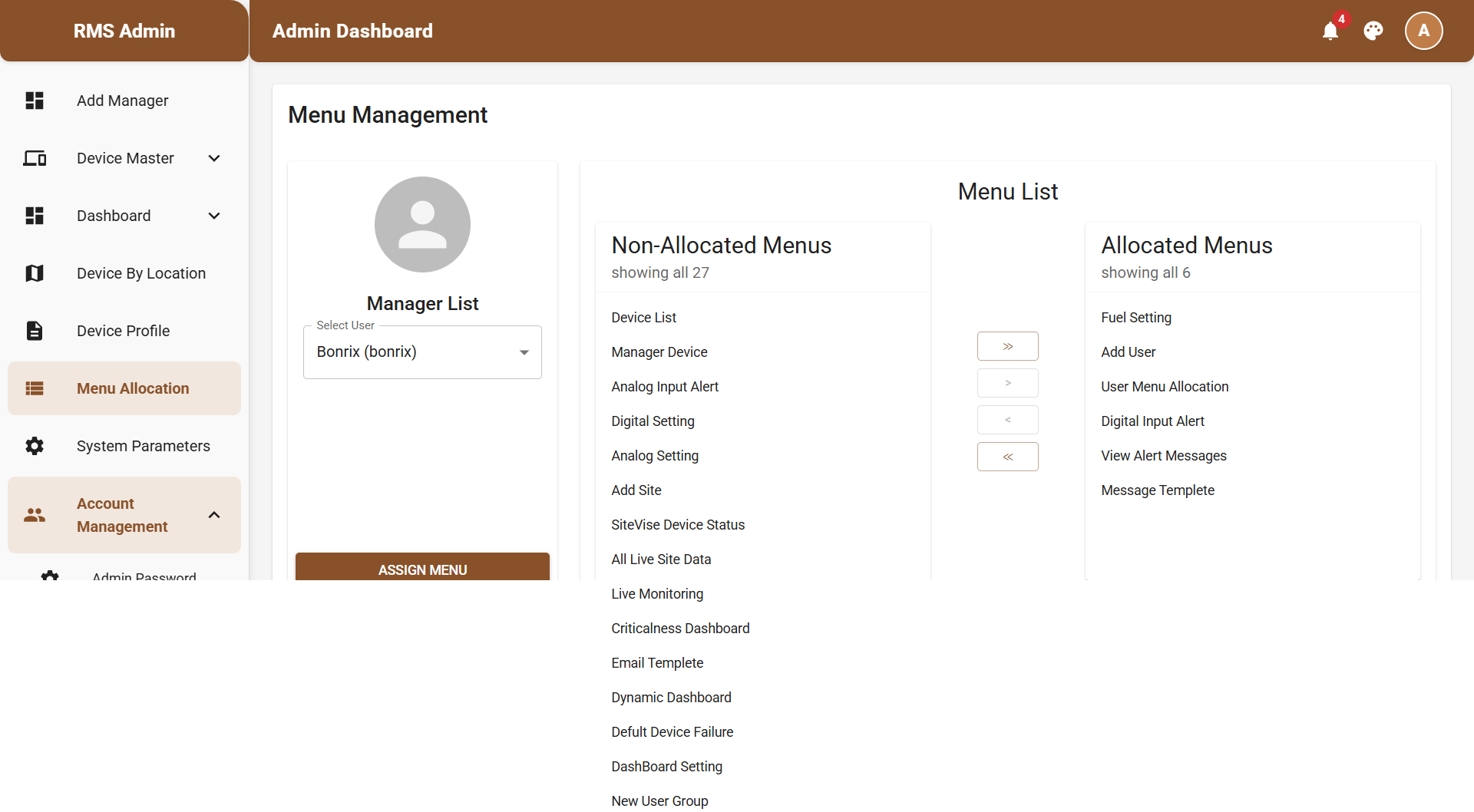Open Admin Password settings
Viewport: 1474px width, 812px height.
pos(144,576)
